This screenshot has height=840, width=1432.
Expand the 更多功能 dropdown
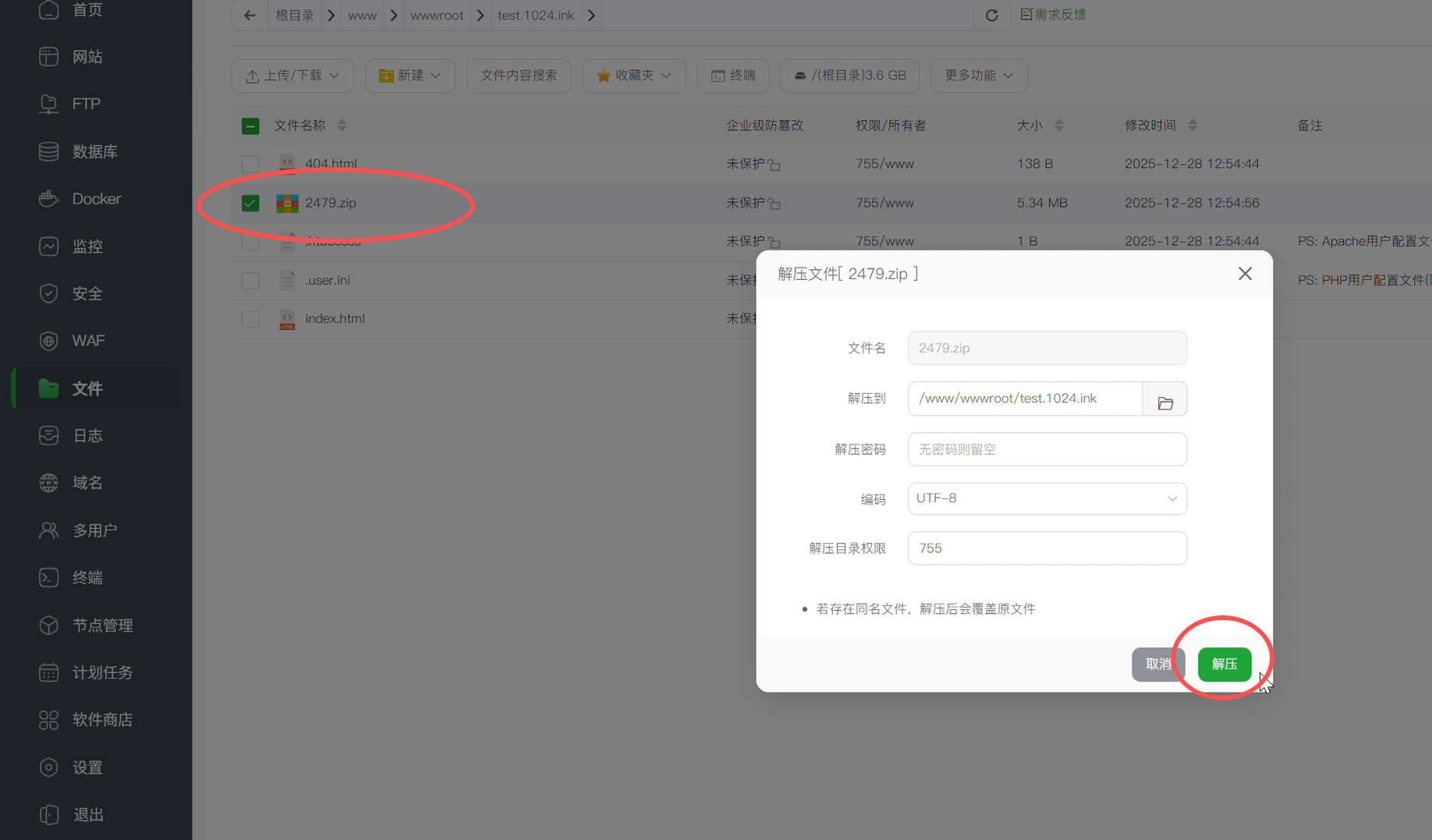978,76
